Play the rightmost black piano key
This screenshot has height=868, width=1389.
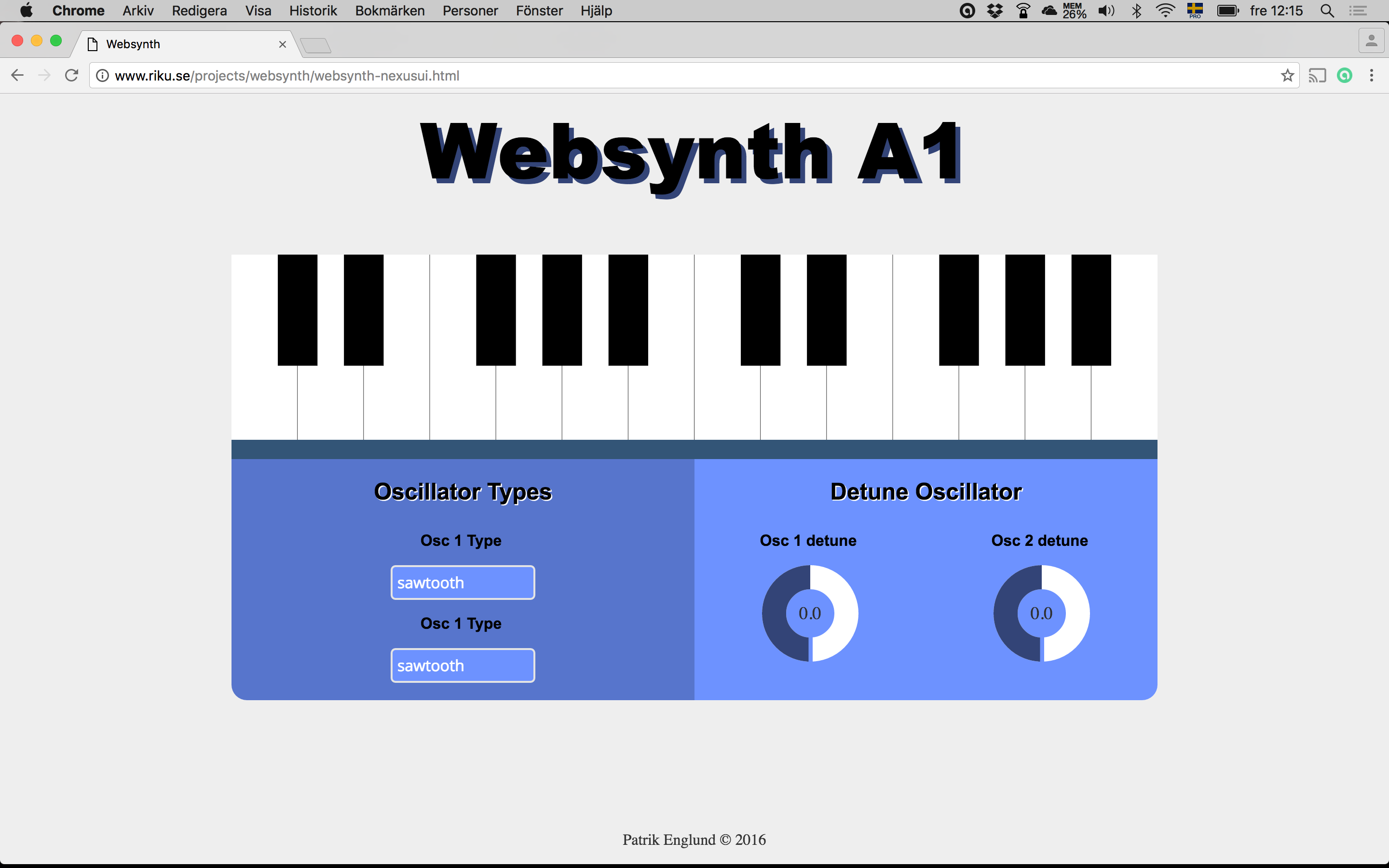1091,310
